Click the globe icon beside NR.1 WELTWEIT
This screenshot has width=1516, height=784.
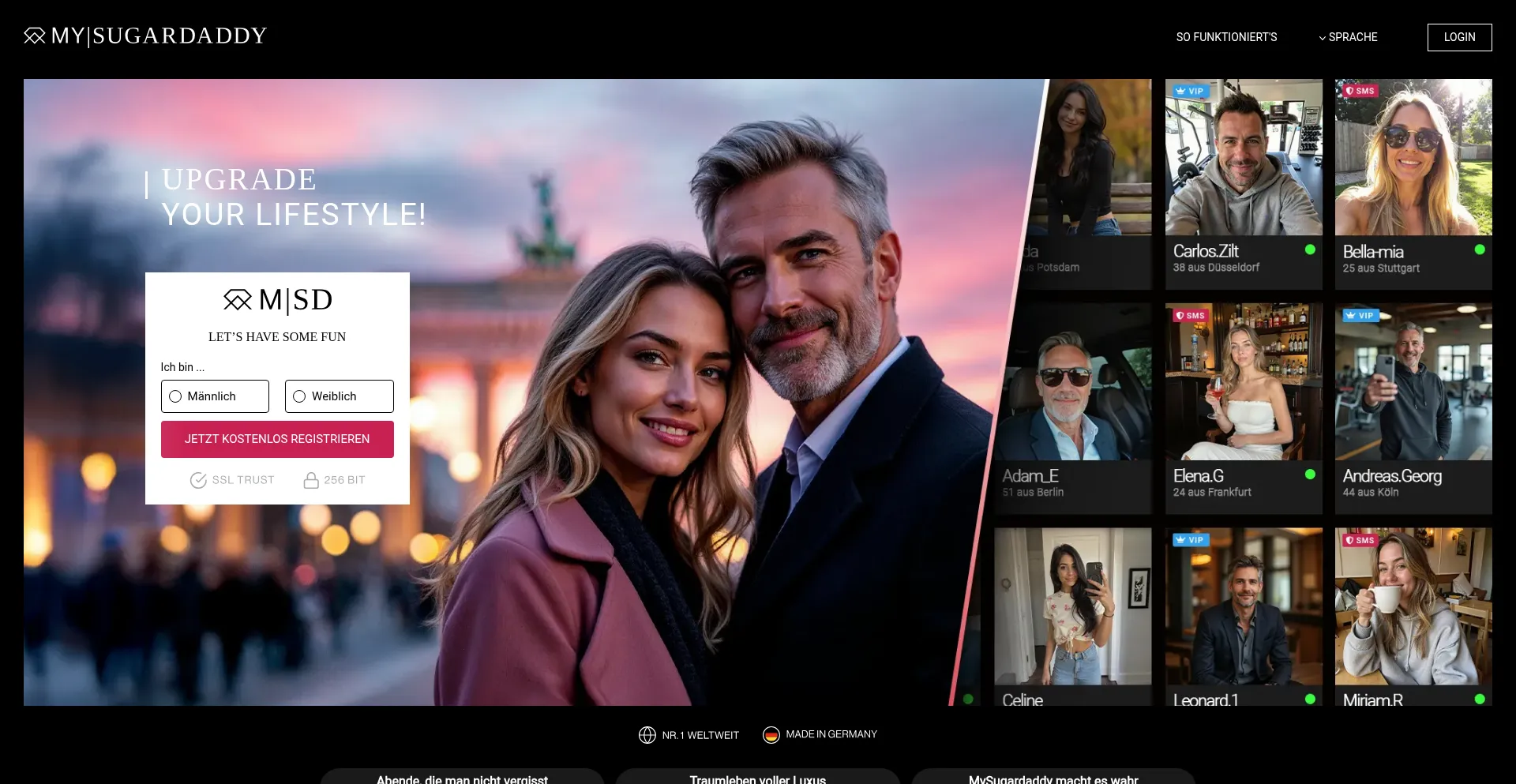pos(647,735)
